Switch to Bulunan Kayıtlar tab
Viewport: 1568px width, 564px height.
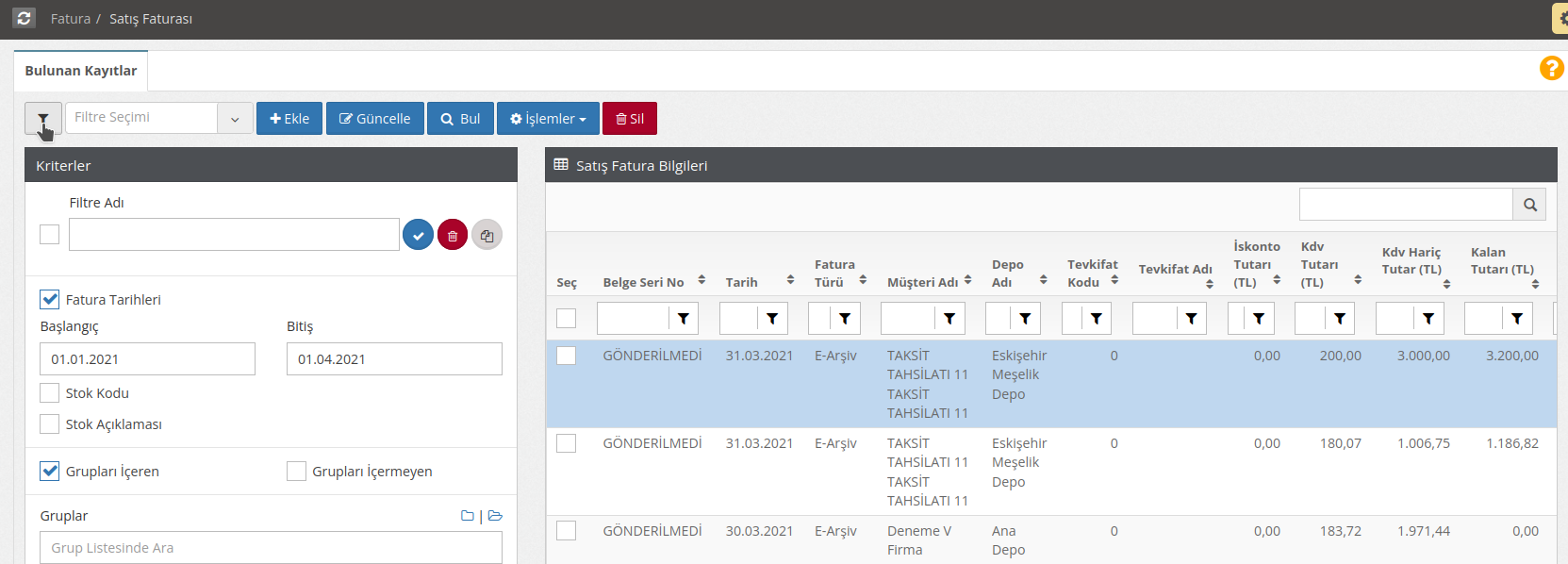81,71
